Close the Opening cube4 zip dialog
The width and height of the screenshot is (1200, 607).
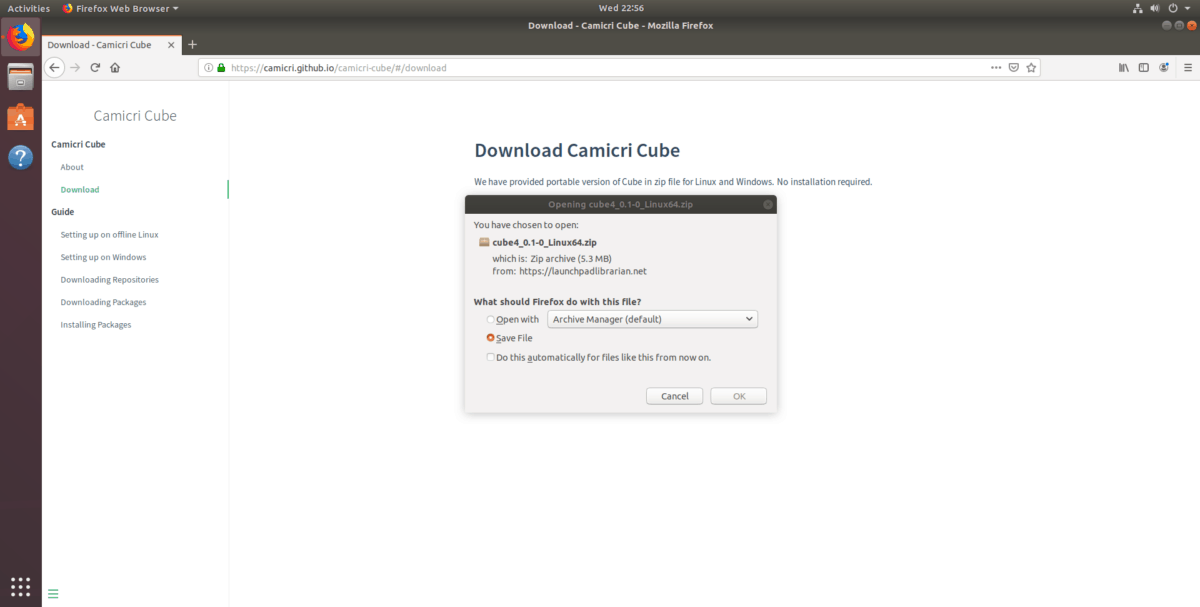coord(768,204)
